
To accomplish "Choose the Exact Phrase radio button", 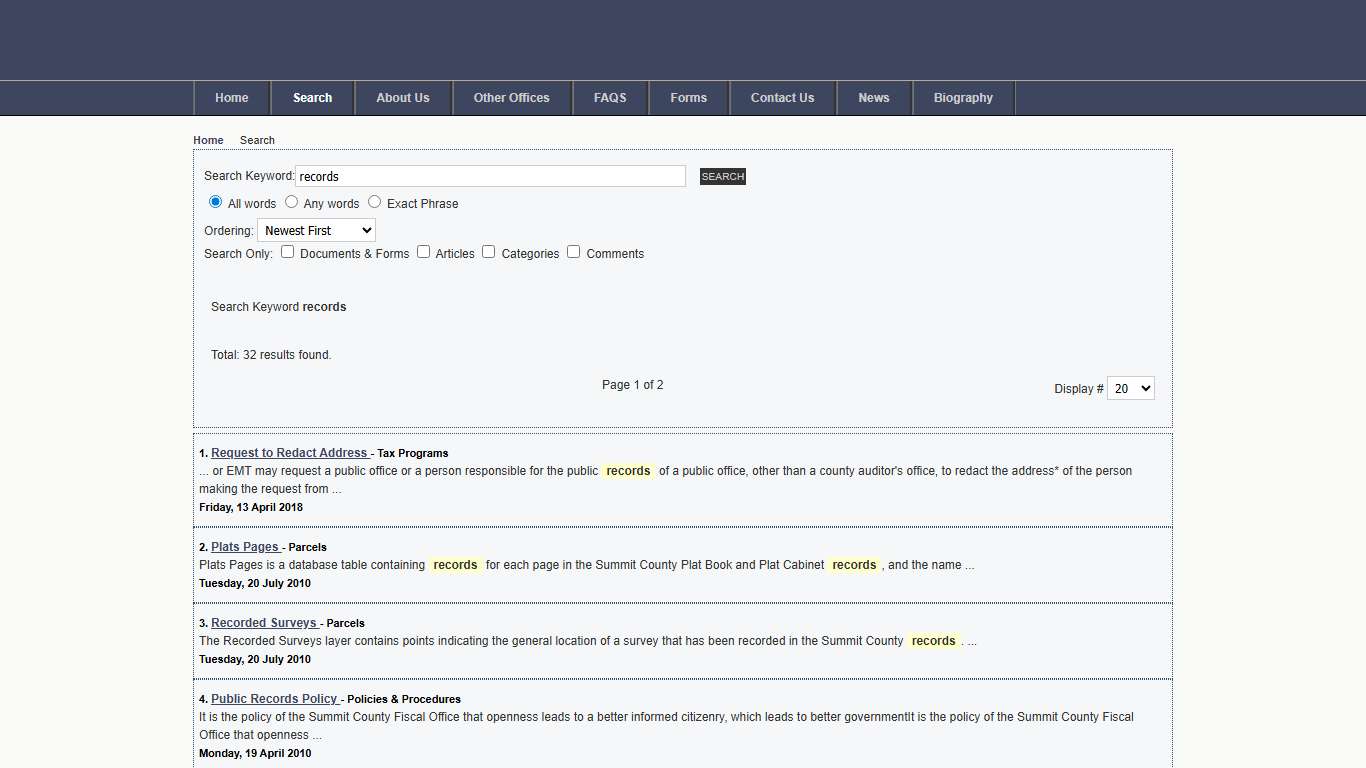I will click(374, 202).
